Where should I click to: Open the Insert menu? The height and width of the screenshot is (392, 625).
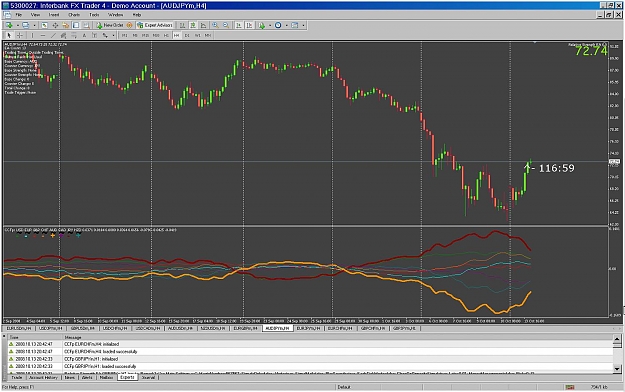pos(54,15)
